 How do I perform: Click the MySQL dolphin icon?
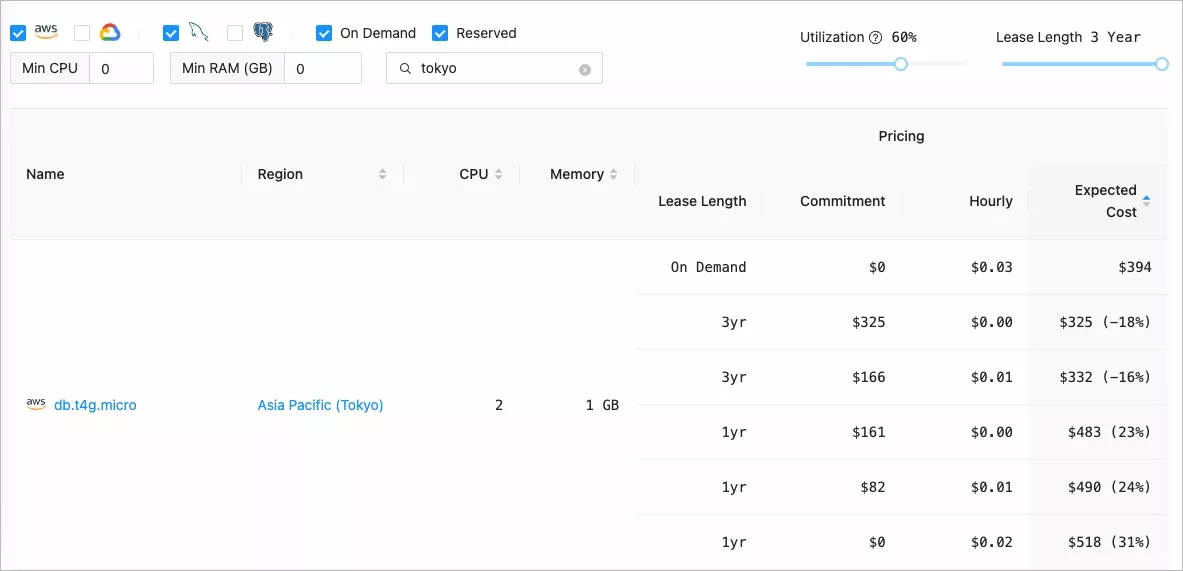coord(198,32)
